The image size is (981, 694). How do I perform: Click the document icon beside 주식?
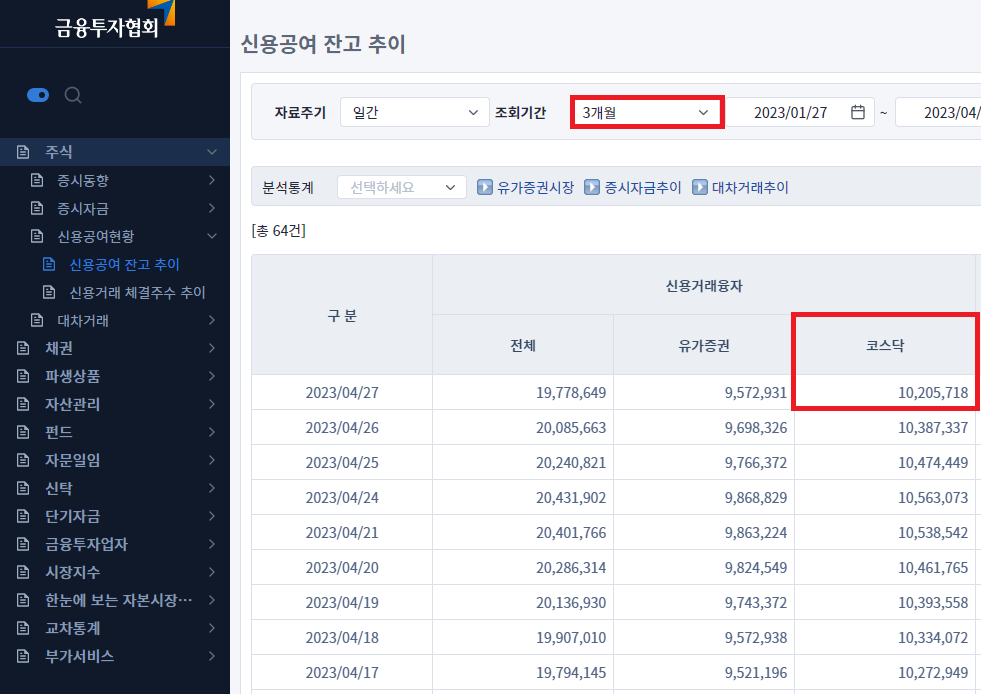[x=23, y=152]
